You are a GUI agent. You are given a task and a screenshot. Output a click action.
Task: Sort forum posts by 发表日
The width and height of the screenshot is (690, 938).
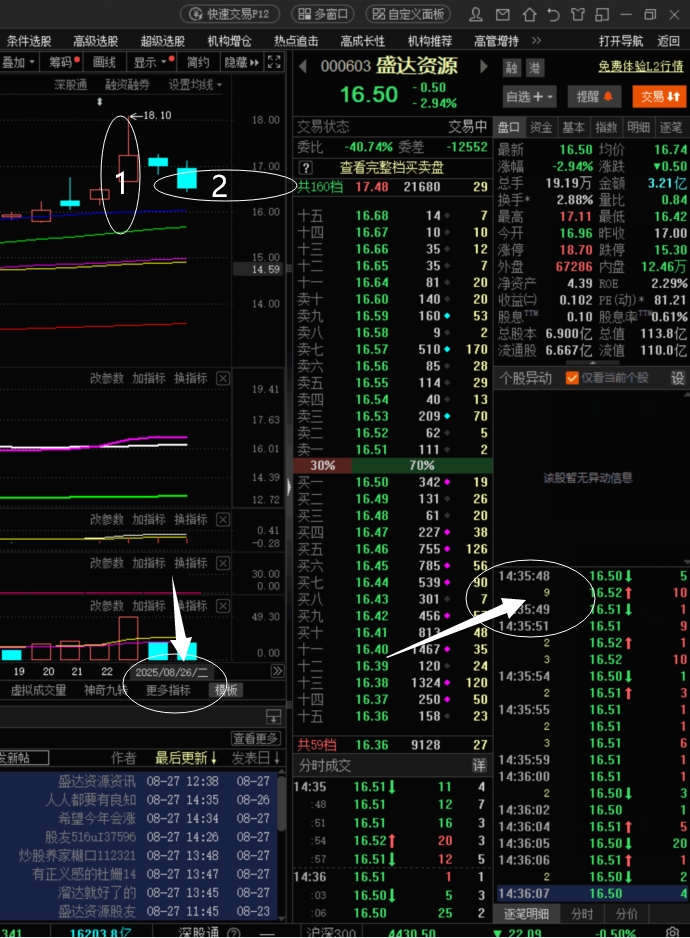[x=256, y=758]
